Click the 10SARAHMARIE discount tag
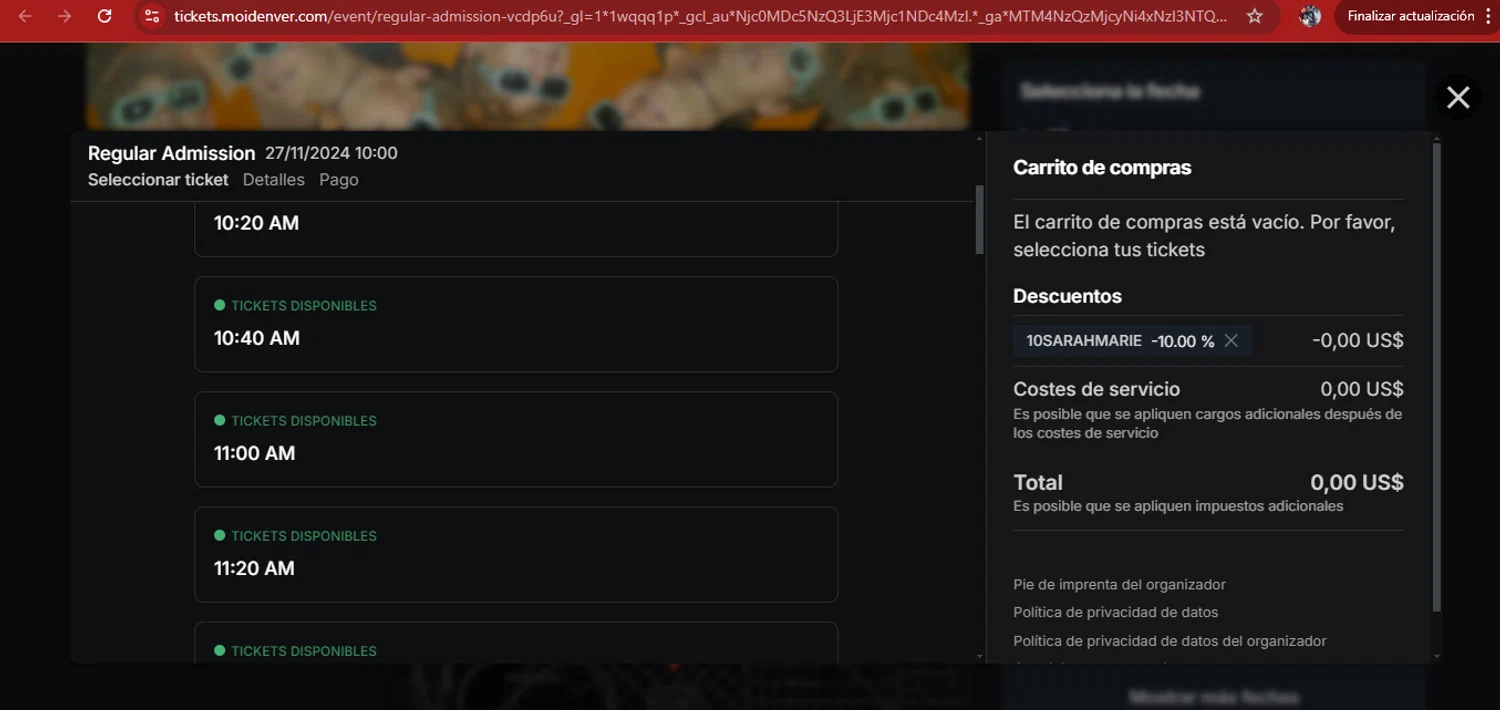 (1132, 341)
